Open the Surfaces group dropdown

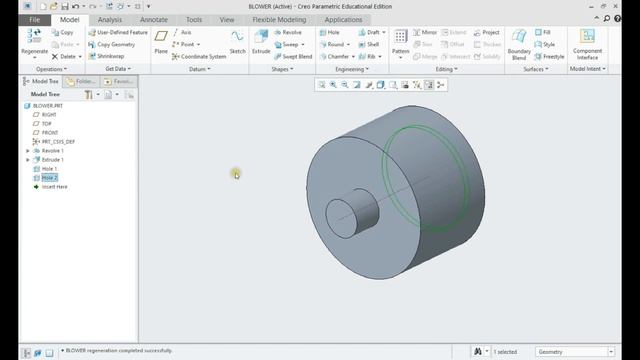coord(536,69)
